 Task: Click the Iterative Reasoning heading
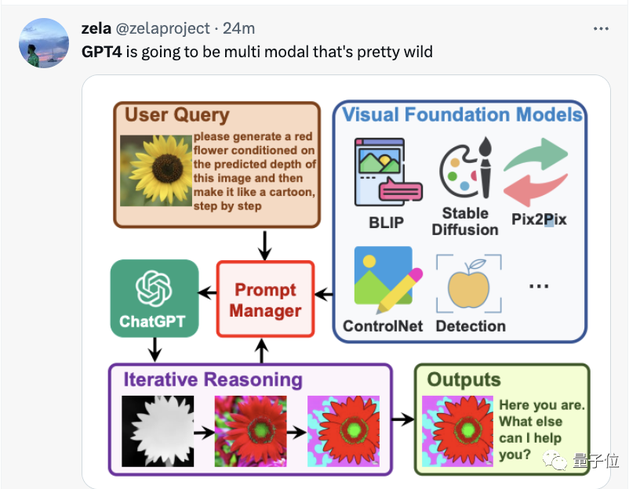pyautogui.click(x=212, y=379)
